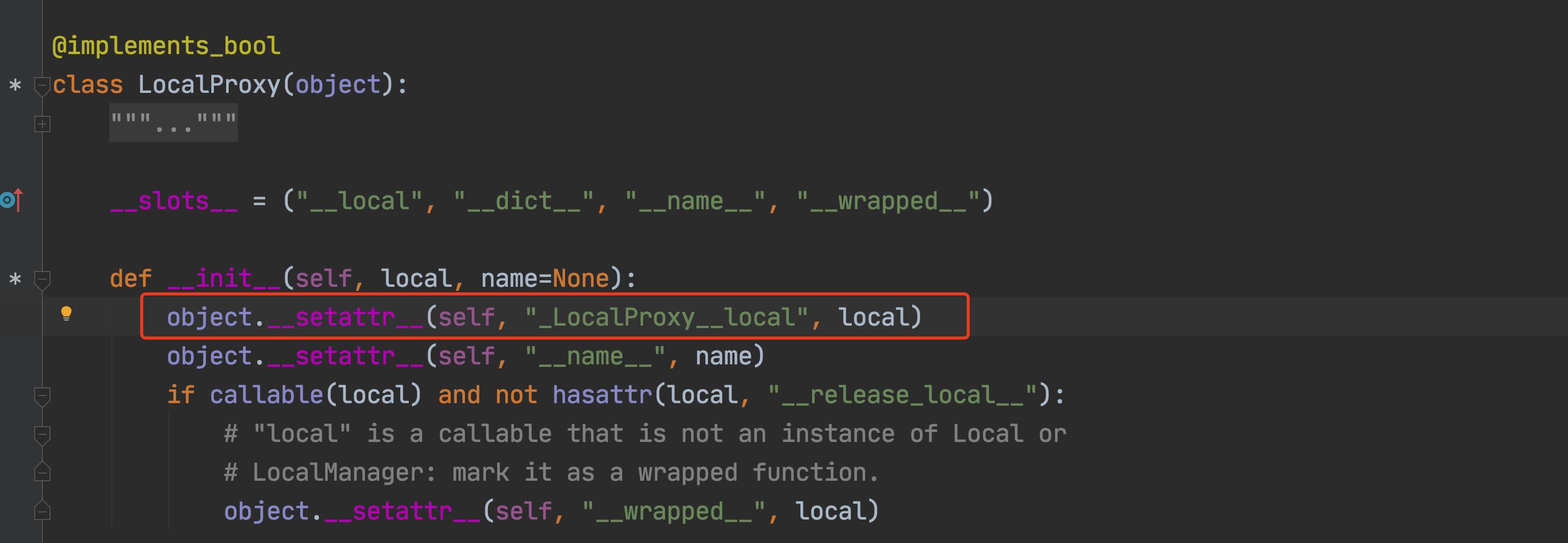Click the asterisk gutter marker beside class LocalProxy
This screenshot has height=543, width=1568.
point(15,85)
